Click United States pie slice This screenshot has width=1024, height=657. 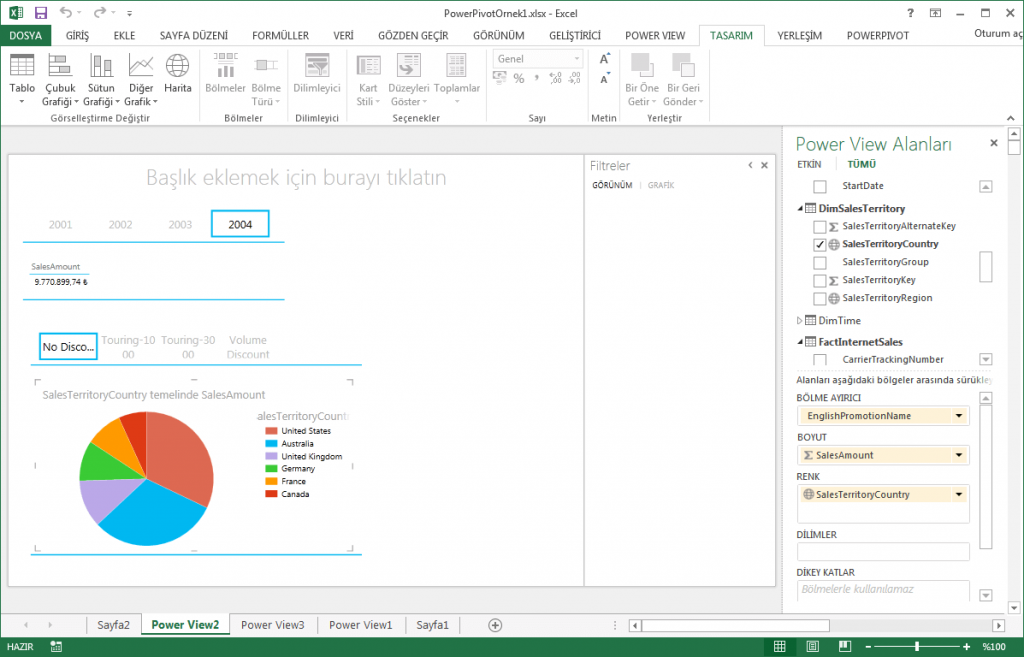click(x=180, y=457)
